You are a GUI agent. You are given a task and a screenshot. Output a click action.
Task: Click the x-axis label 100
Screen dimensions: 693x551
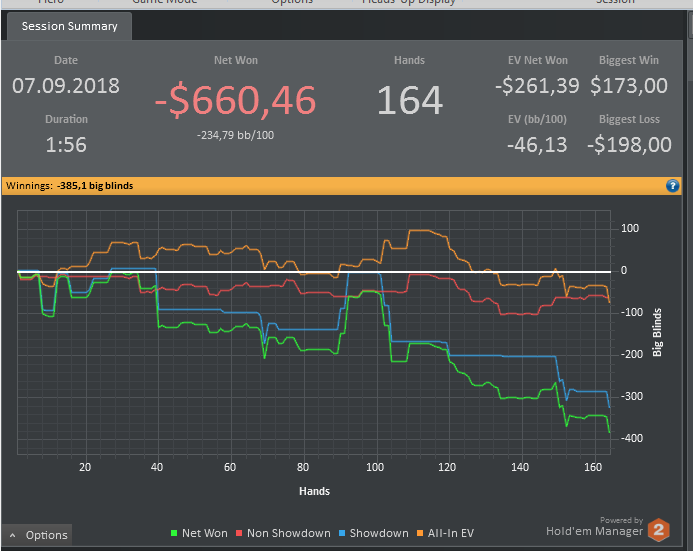point(375,467)
